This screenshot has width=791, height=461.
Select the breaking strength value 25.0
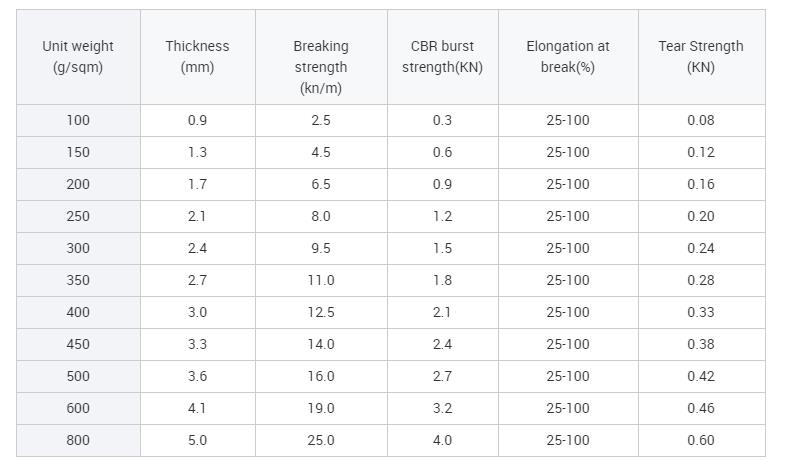(x=321, y=440)
